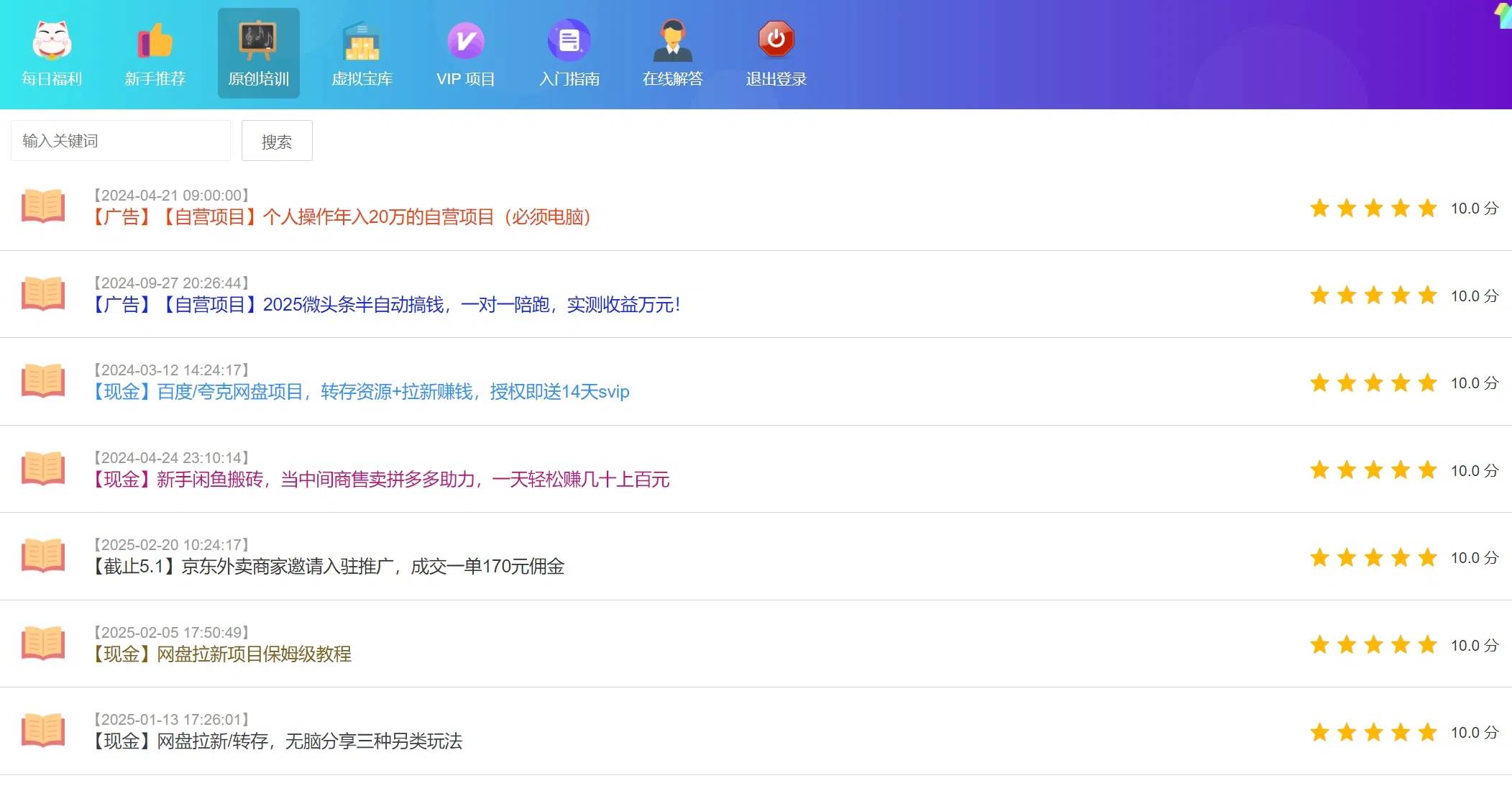This screenshot has width=1512, height=796.
Task: Click book icon beside 网盘拉新项目保姆级教程 post
Action: coord(43,643)
